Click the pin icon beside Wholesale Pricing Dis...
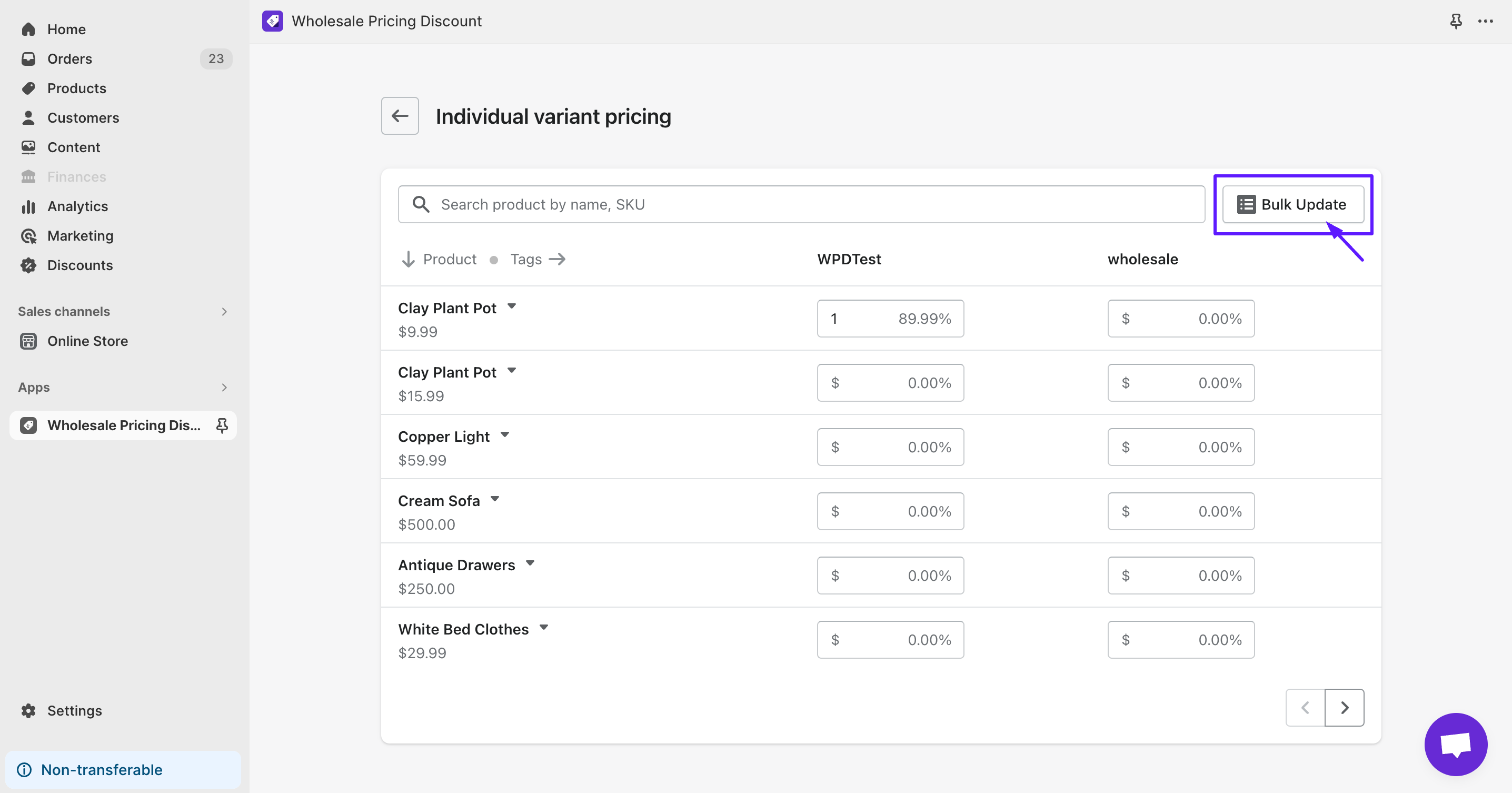 [222, 425]
